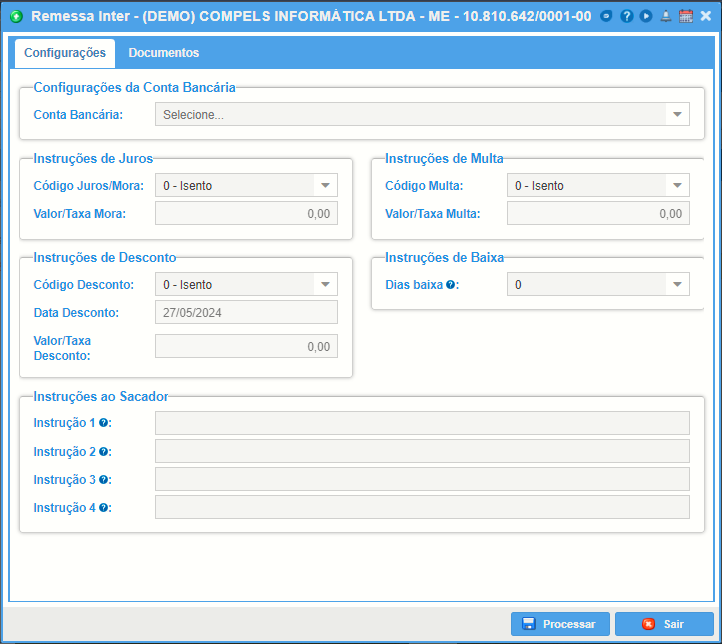Viewport: 722px width, 644px height.
Task: Focus the Instrução 3 text field
Action: (422, 479)
